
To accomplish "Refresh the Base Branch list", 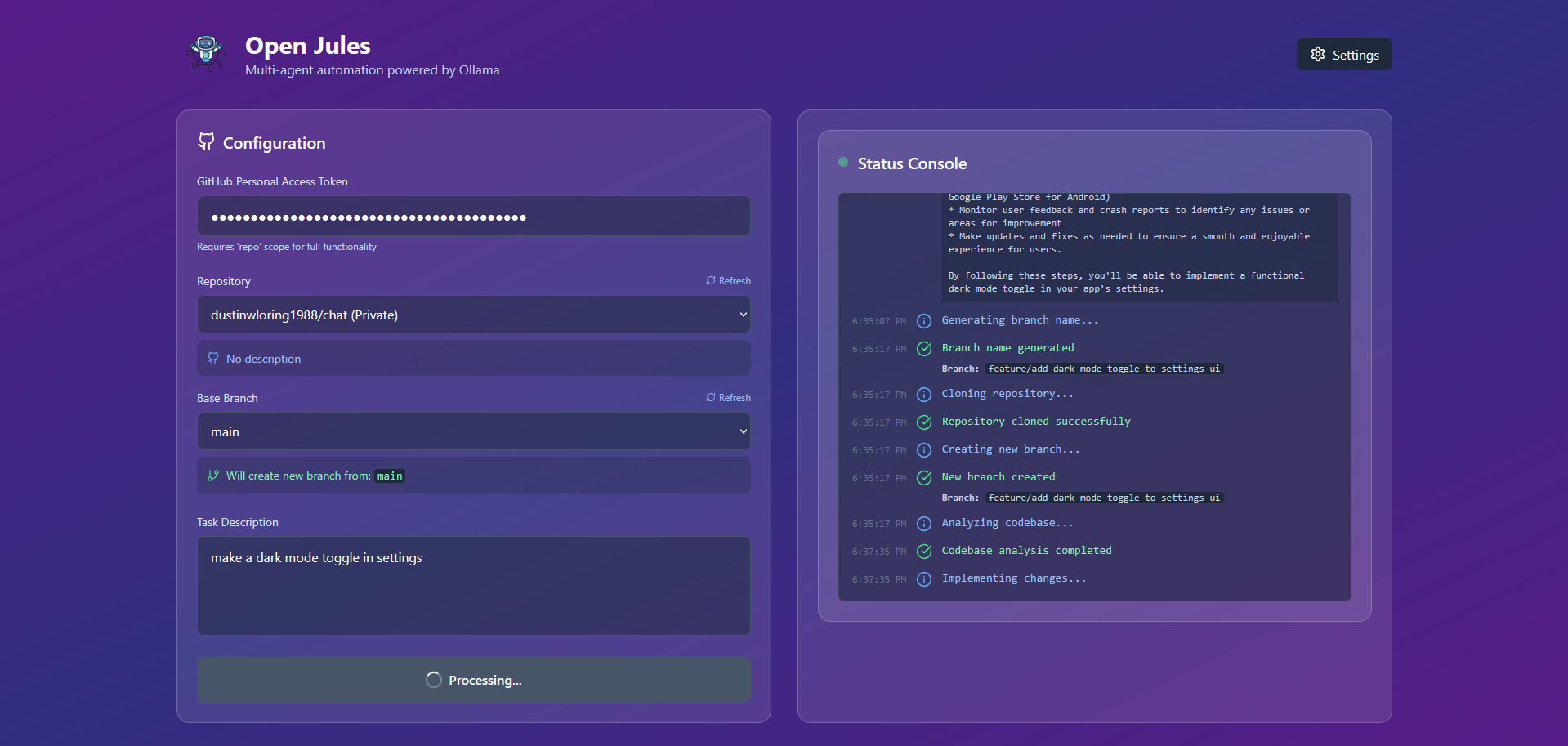I will 728,397.
